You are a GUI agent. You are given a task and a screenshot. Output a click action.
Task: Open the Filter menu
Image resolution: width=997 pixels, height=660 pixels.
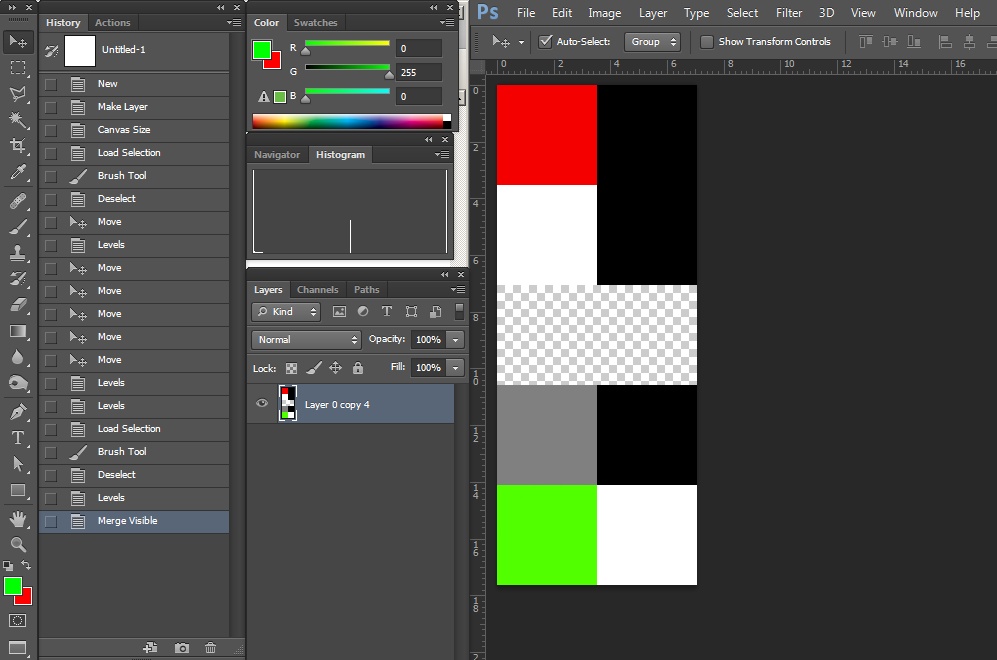[789, 13]
